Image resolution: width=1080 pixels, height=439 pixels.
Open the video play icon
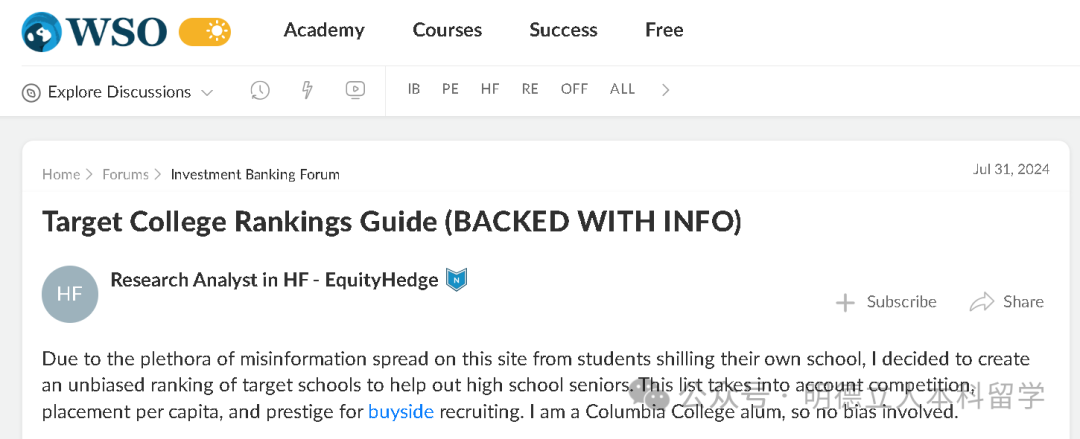tap(355, 90)
